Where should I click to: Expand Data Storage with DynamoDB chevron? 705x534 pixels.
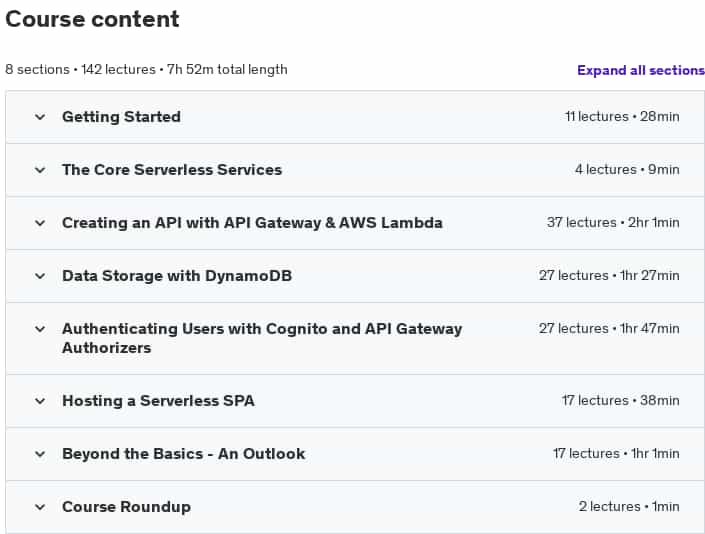40,276
